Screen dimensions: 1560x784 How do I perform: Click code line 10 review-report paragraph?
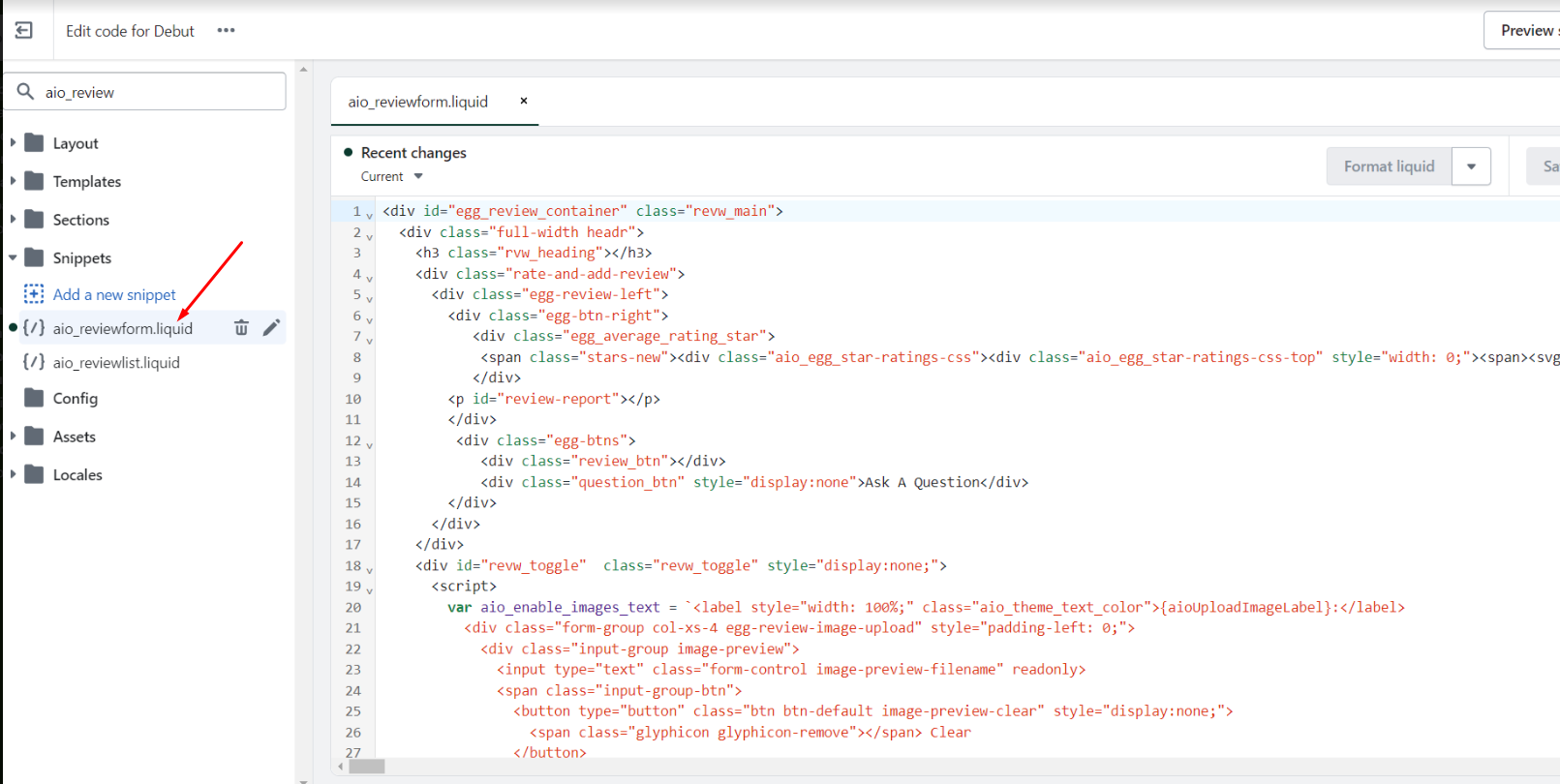[554, 399]
